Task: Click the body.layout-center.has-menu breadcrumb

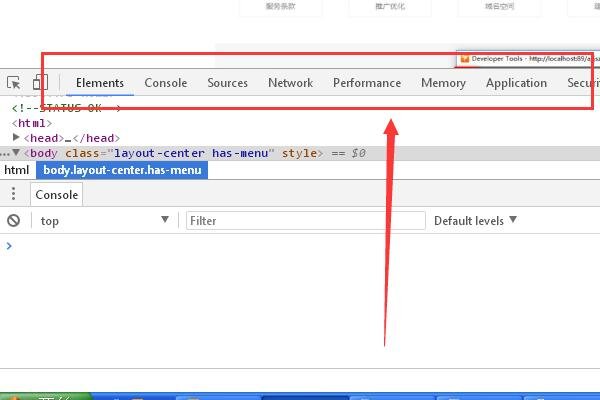Action: pyautogui.click(x=122, y=171)
